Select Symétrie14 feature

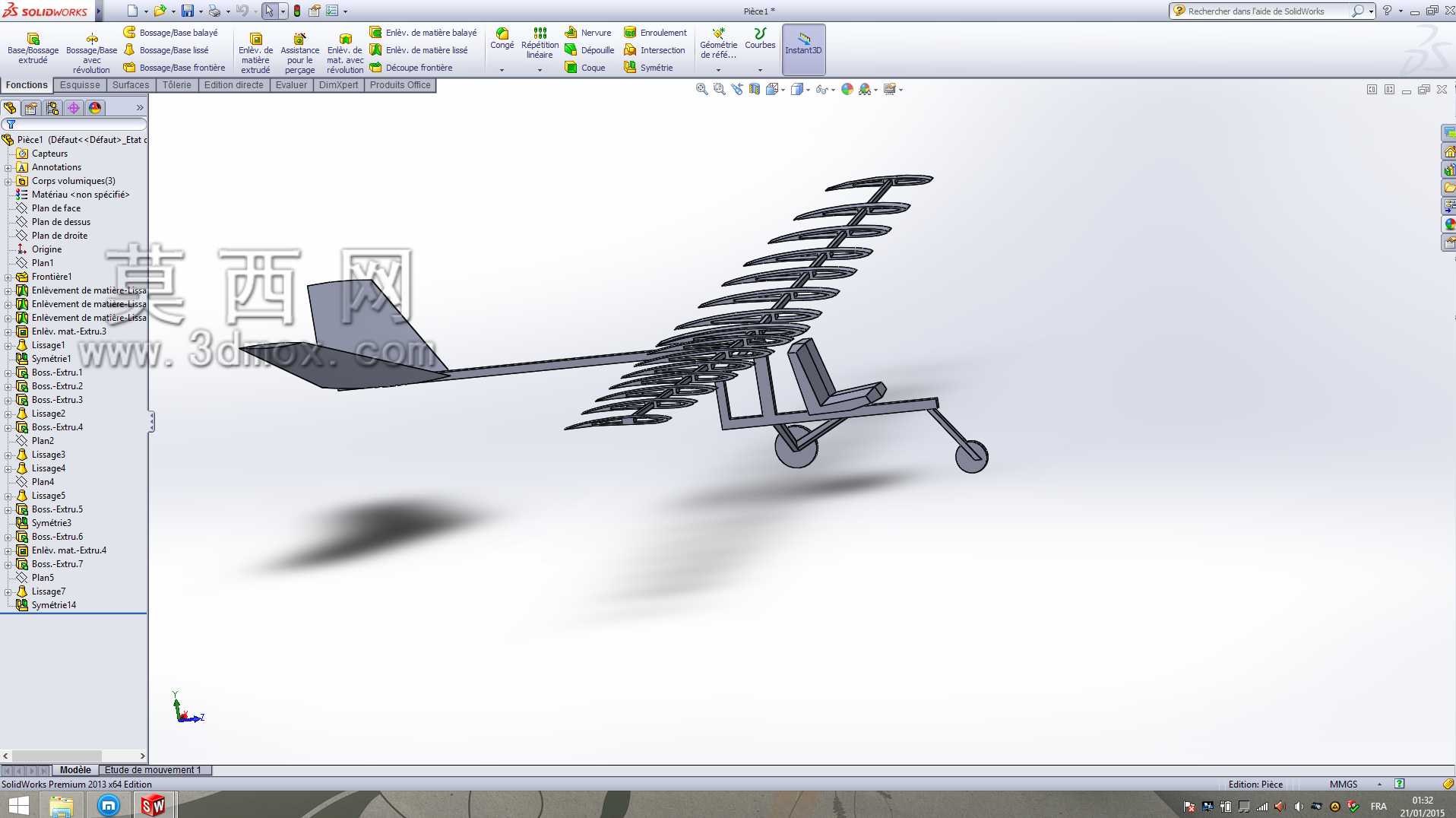click(x=53, y=605)
